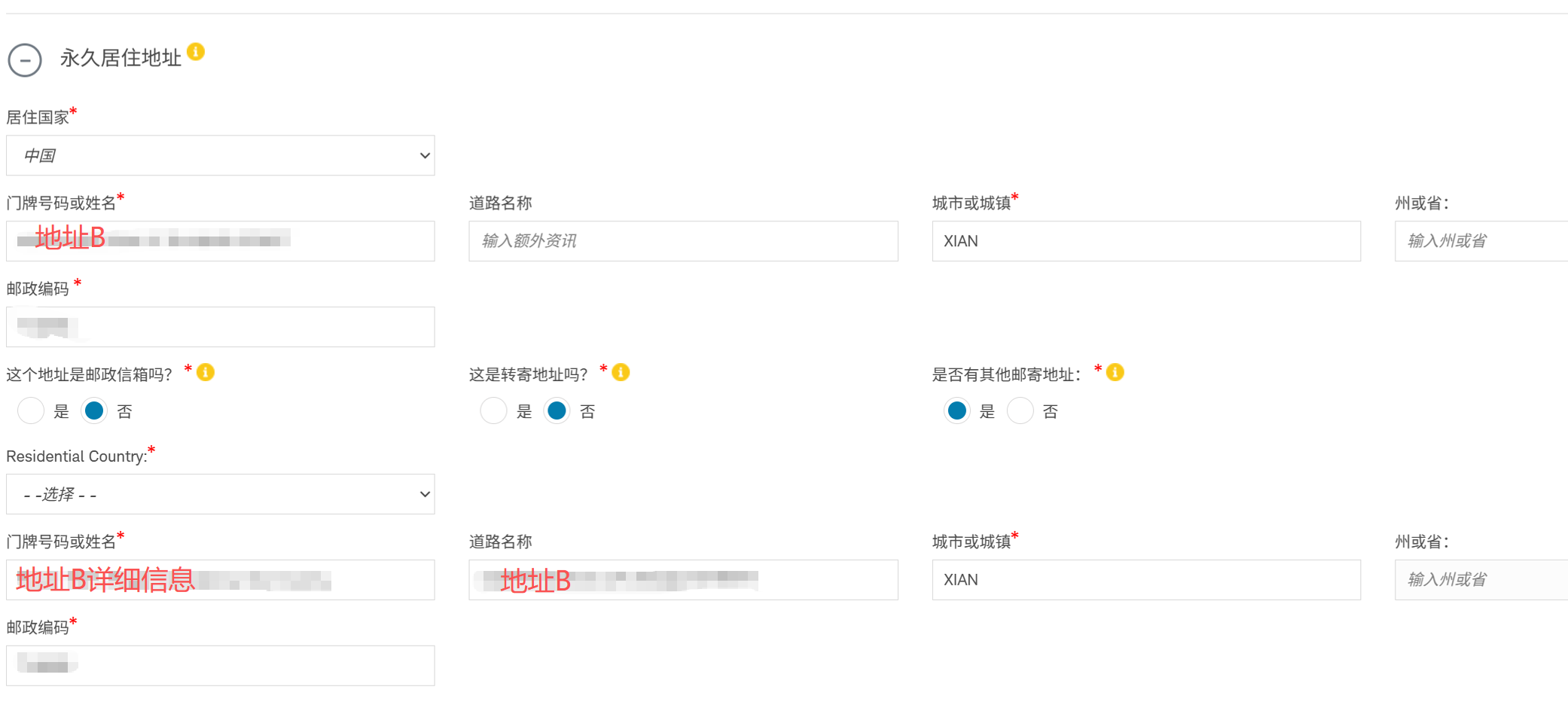
Task: Select 是 for 是否有其他邮寄地址
Action: click(x=957, y=411)
